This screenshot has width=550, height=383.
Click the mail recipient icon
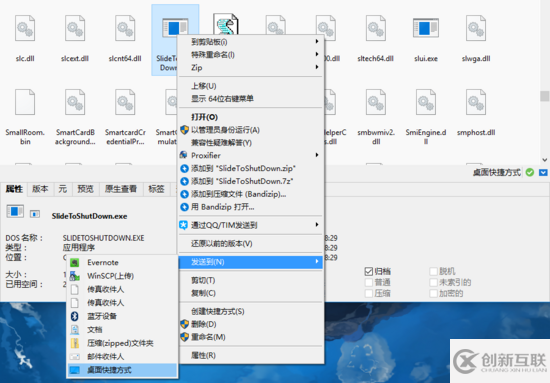74,357
